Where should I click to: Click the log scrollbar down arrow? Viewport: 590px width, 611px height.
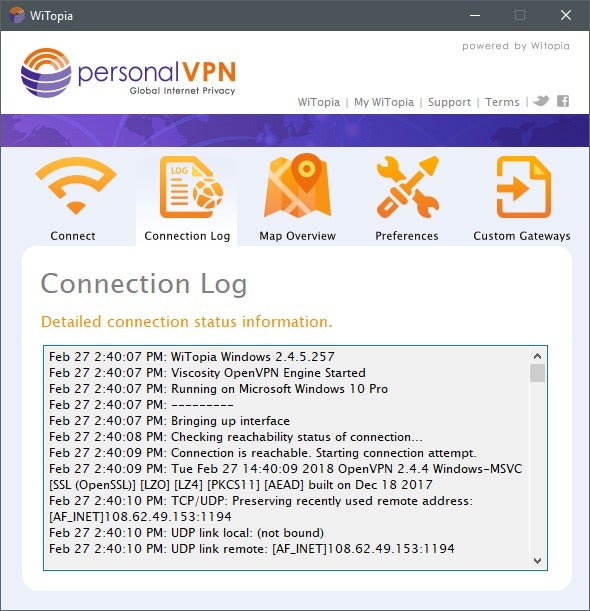537,560
